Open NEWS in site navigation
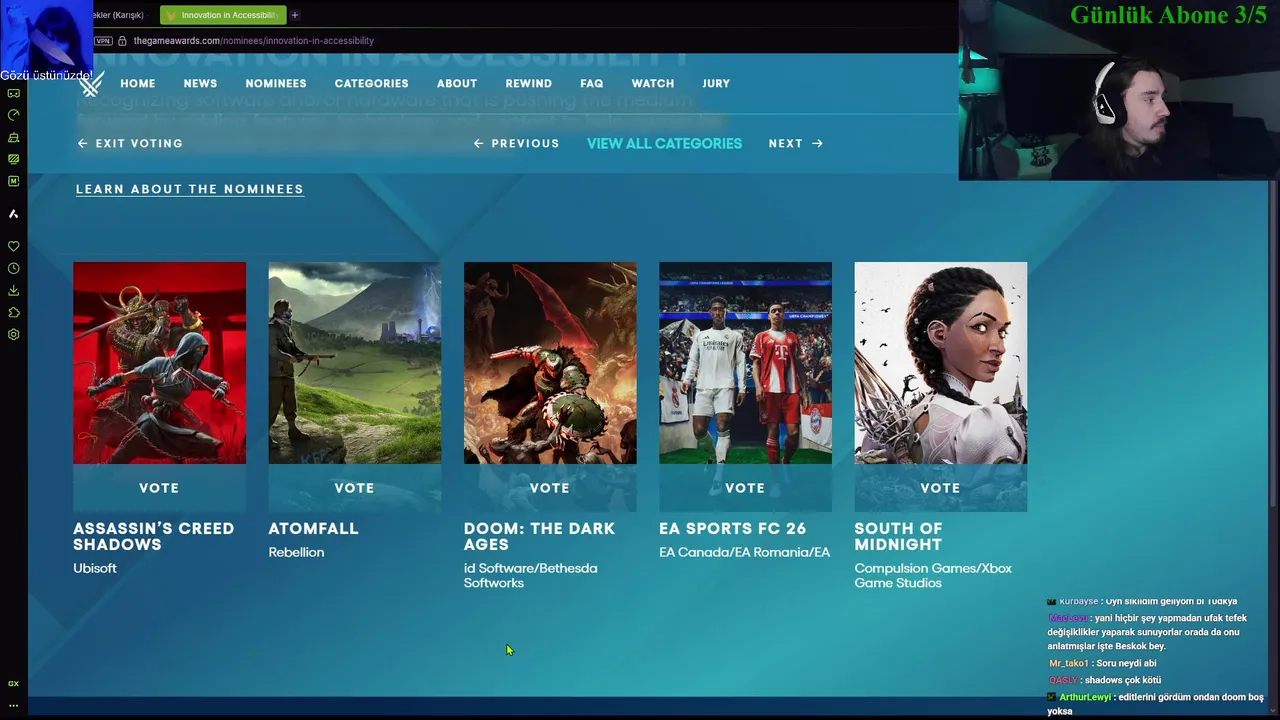The width and height of the screenshot is (1280, 720). tap(200, 84)
